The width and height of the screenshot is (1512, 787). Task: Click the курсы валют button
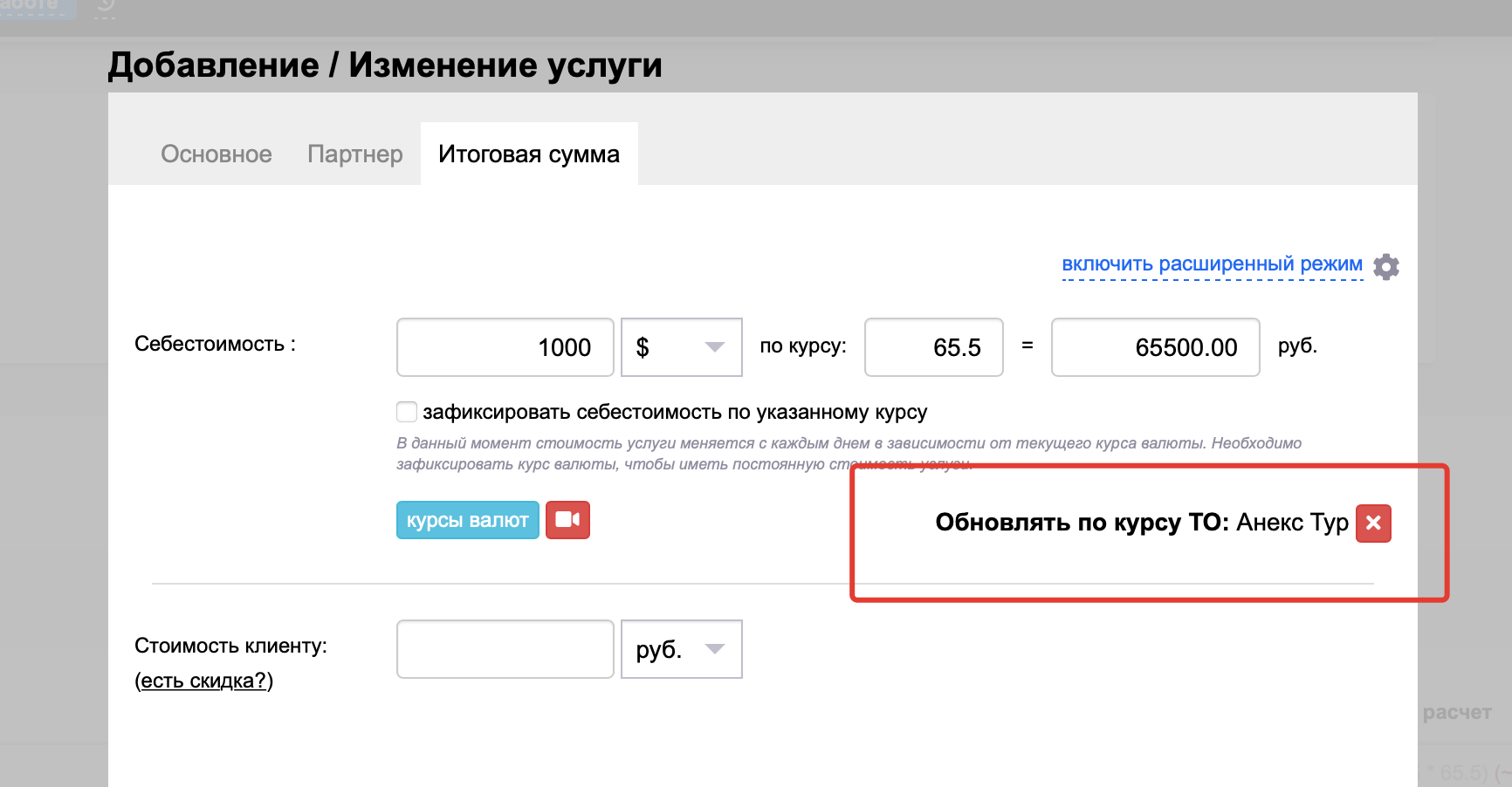pos(468,520)
